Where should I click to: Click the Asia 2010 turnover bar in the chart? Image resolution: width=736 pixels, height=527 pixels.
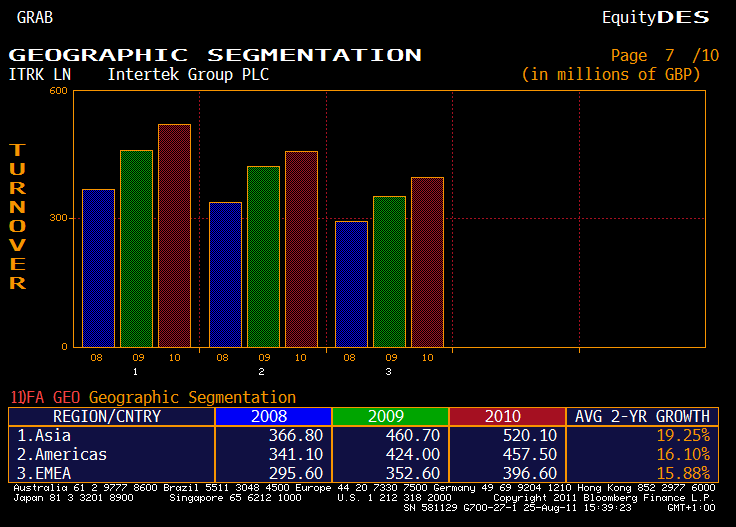click(174, 236)
